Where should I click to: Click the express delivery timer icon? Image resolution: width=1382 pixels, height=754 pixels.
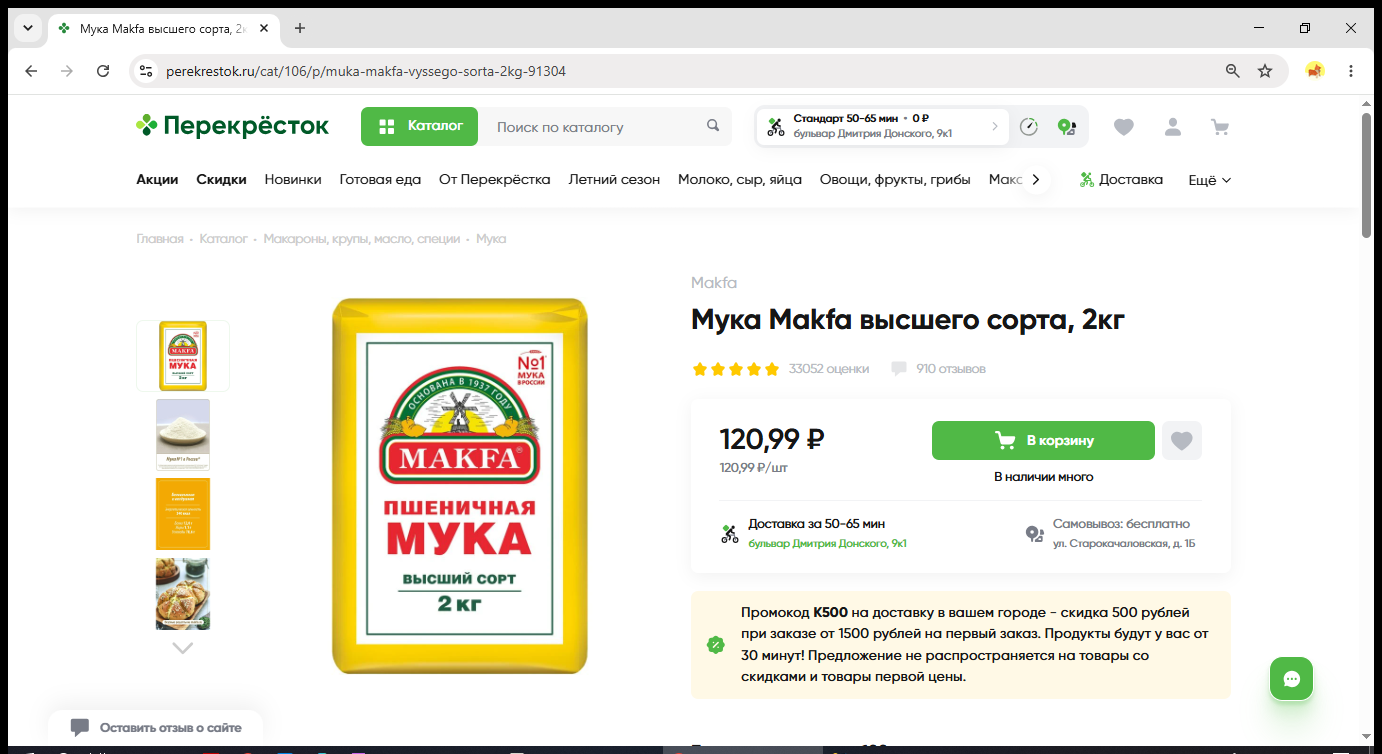point(1029,127)
